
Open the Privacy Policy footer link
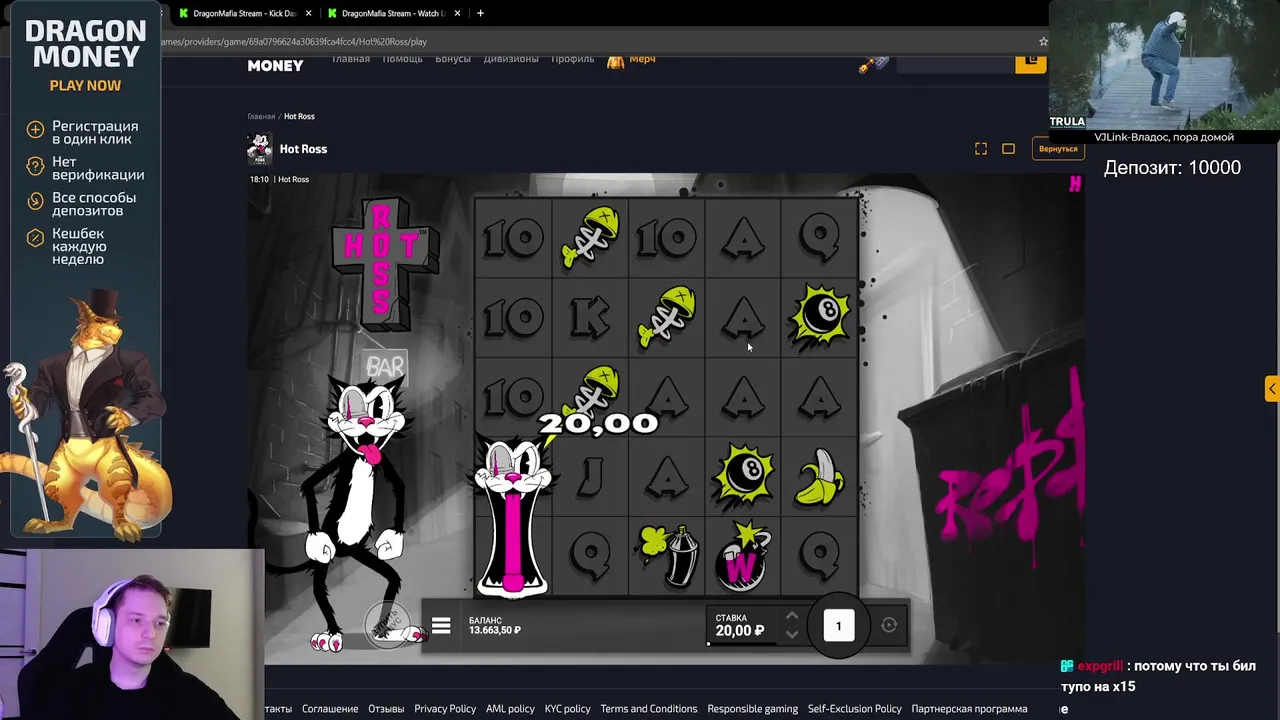click(445, 709)
